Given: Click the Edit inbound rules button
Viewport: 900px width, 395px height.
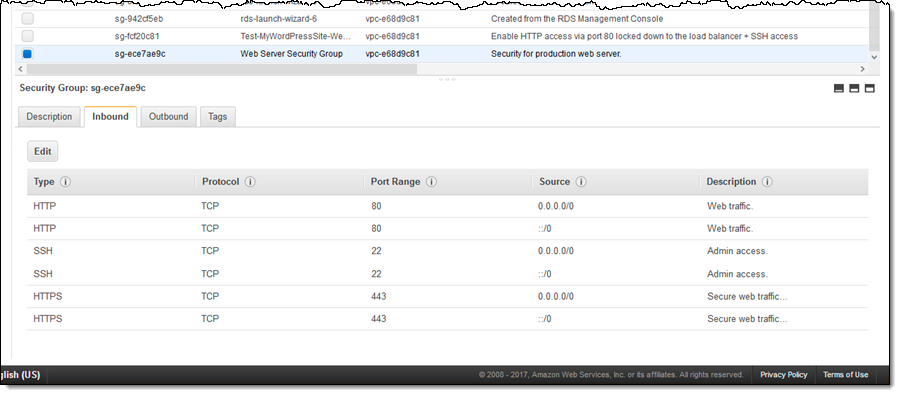Looking at the screenshot, I should [x=42, y=152].
